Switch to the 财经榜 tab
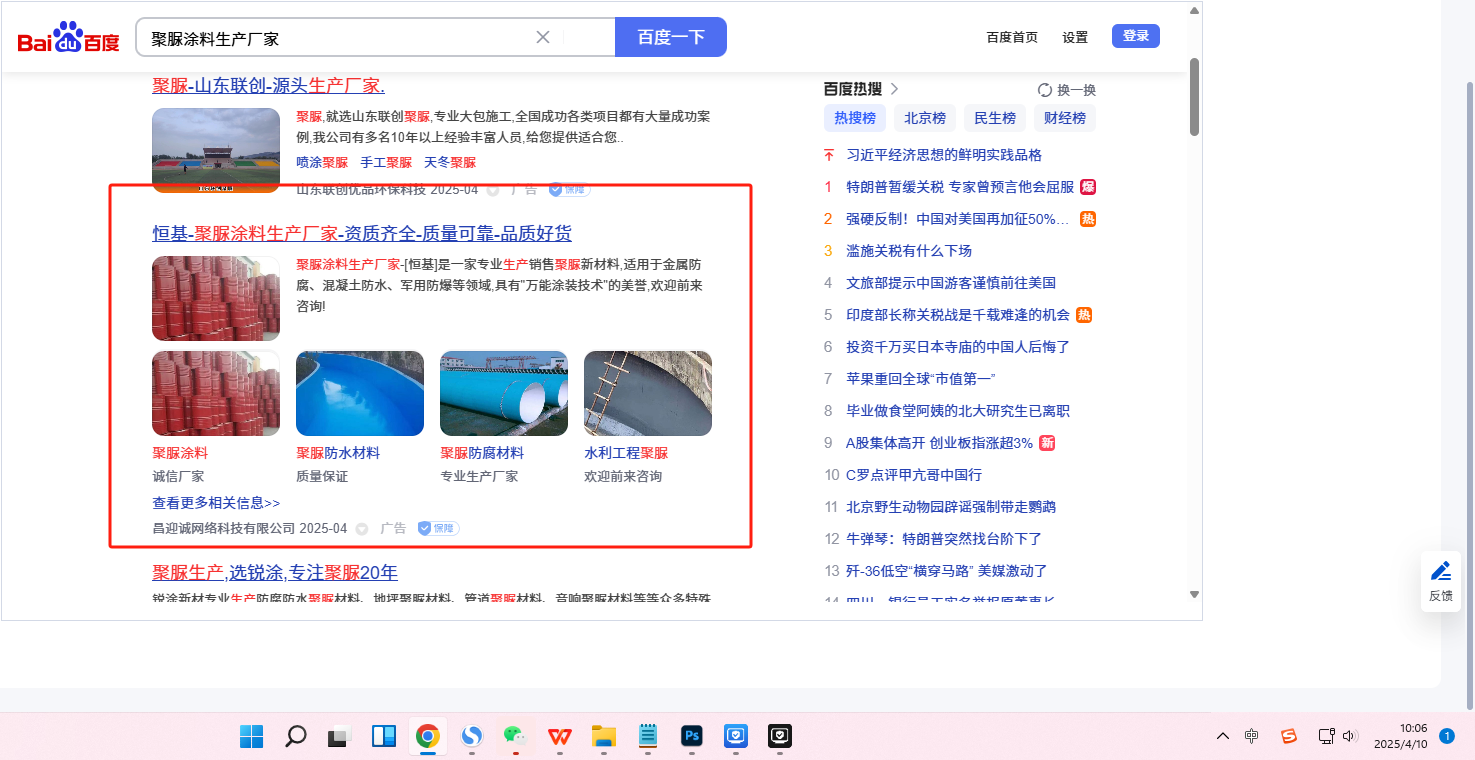Viewport: 1475px width, 760px height. tap(1065, 118)
